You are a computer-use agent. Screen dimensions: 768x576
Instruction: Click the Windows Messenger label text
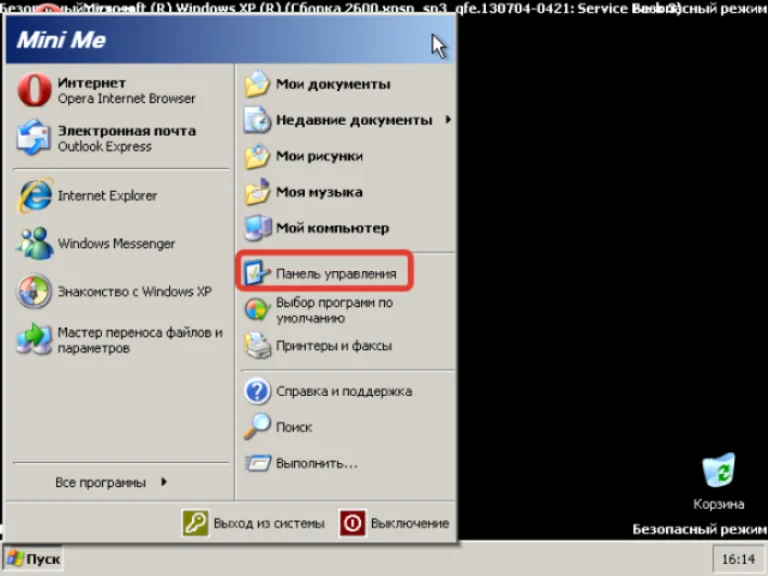[x=116, y=243]
